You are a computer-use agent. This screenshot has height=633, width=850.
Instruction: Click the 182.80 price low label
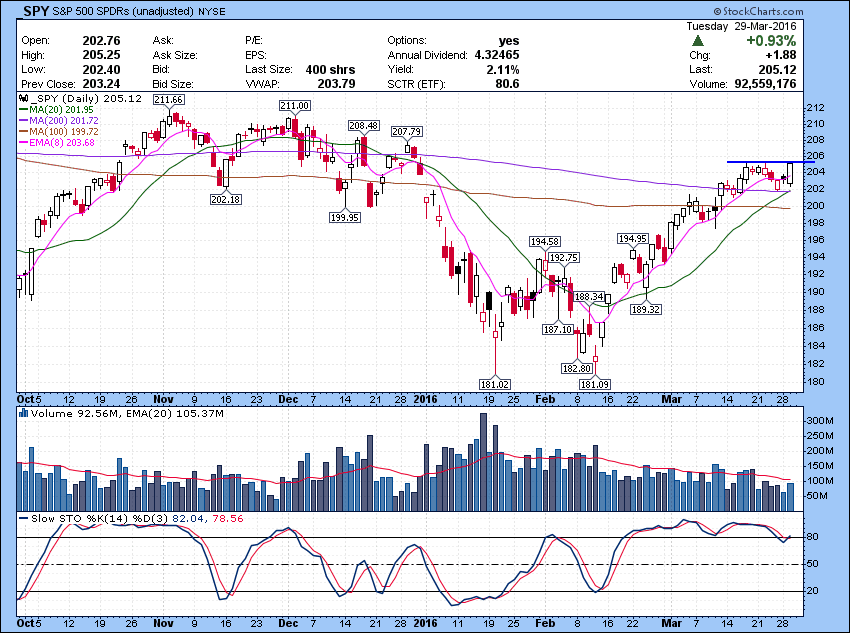click(577, 369)
